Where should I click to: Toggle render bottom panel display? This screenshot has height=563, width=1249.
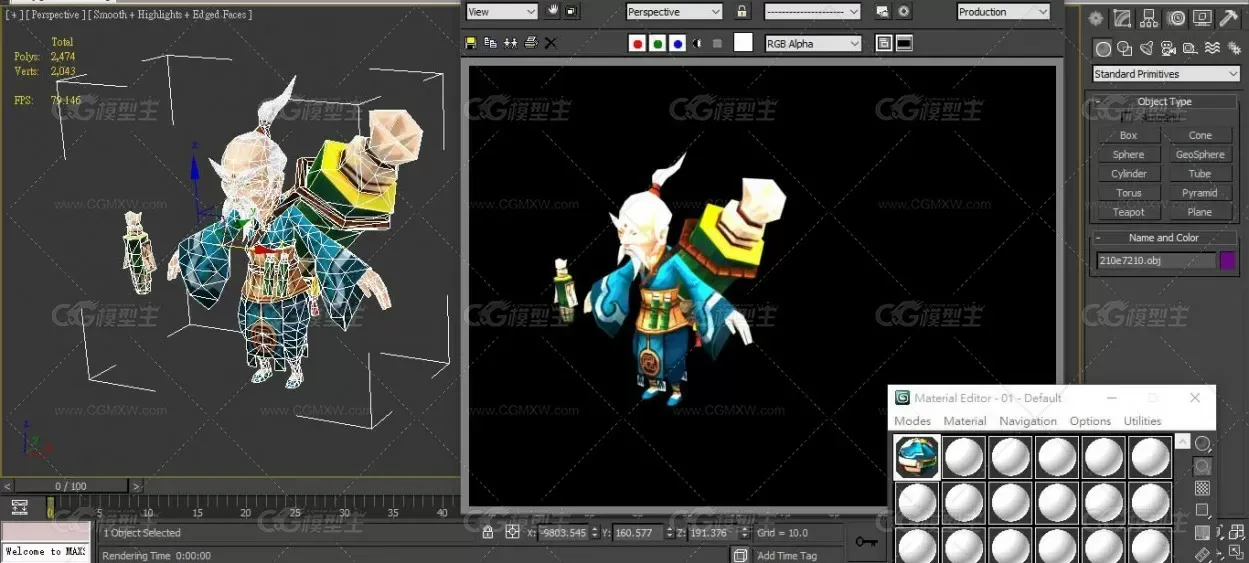(x=904, y=43)
